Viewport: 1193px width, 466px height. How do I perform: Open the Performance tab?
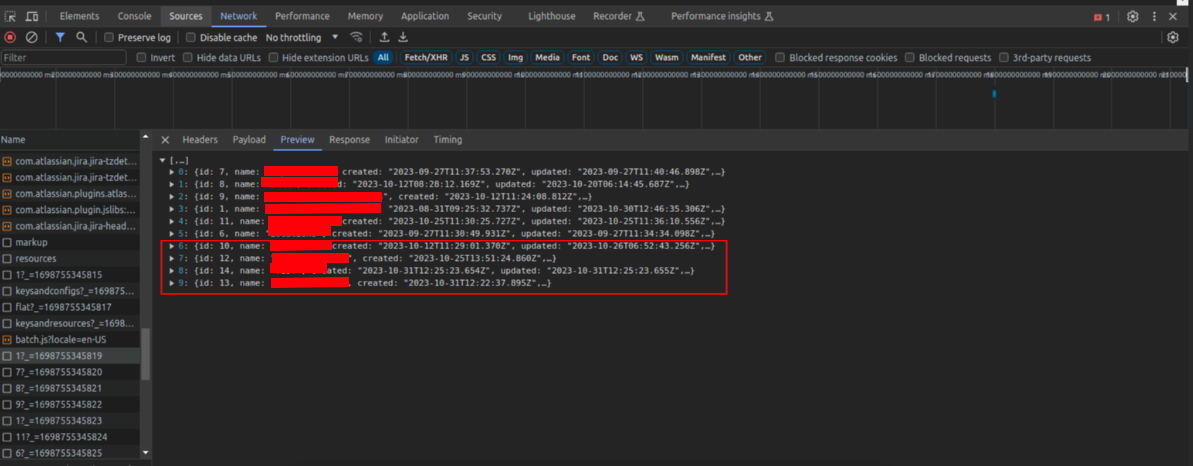tap(302, 16)
